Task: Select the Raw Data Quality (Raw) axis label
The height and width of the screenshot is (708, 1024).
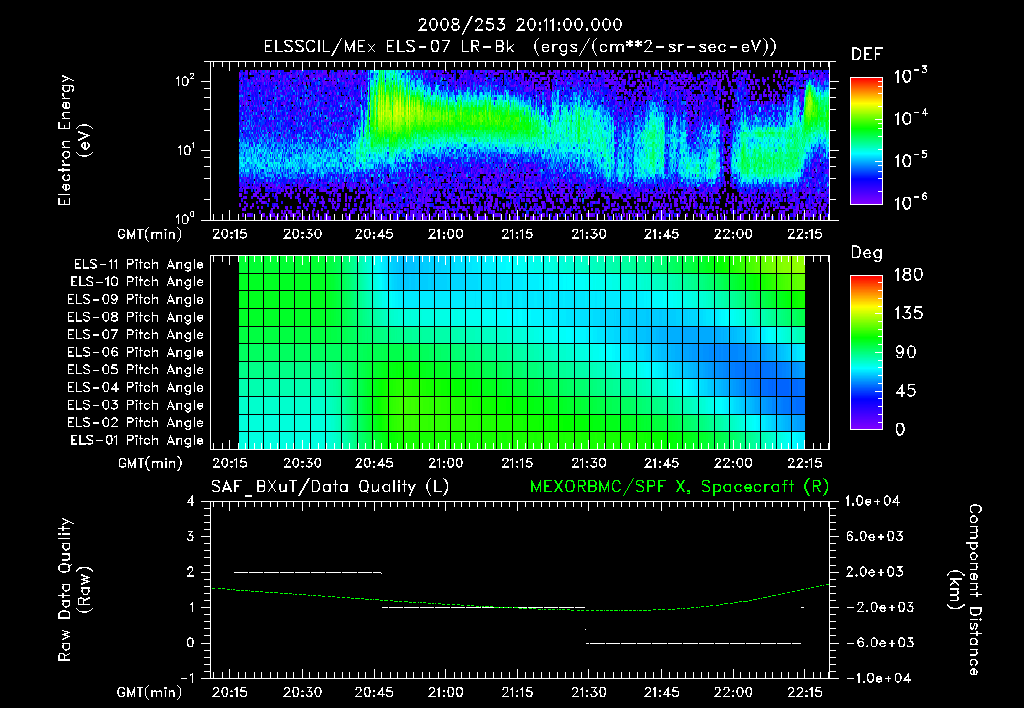Action: click(74, 590)
